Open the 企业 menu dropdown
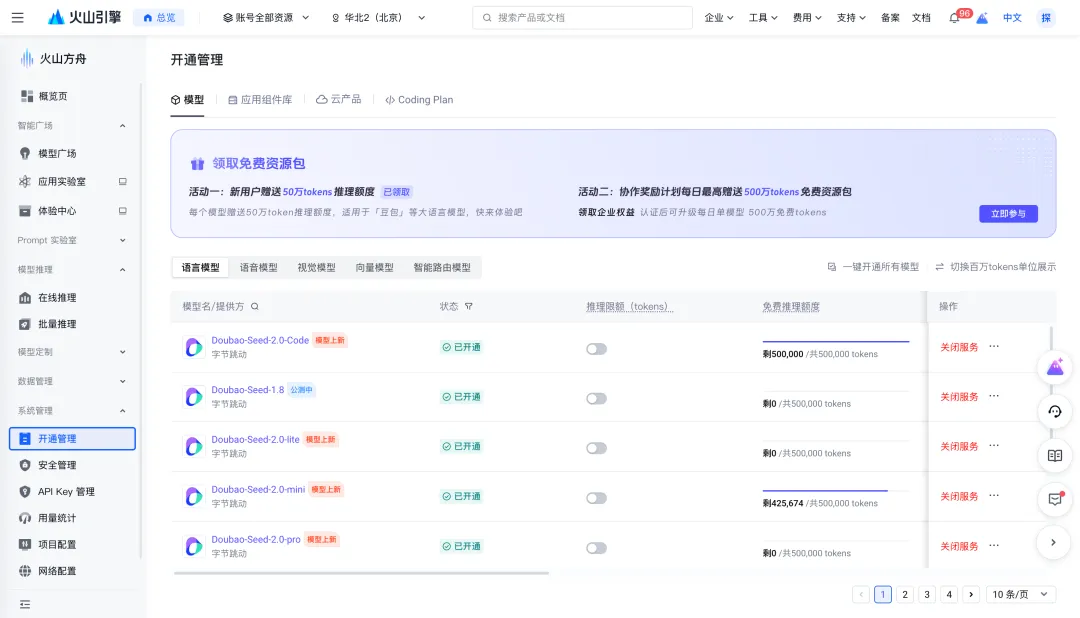Image resolution: width=1080 pixels, height=618 pixels. [x=718, y=18]
